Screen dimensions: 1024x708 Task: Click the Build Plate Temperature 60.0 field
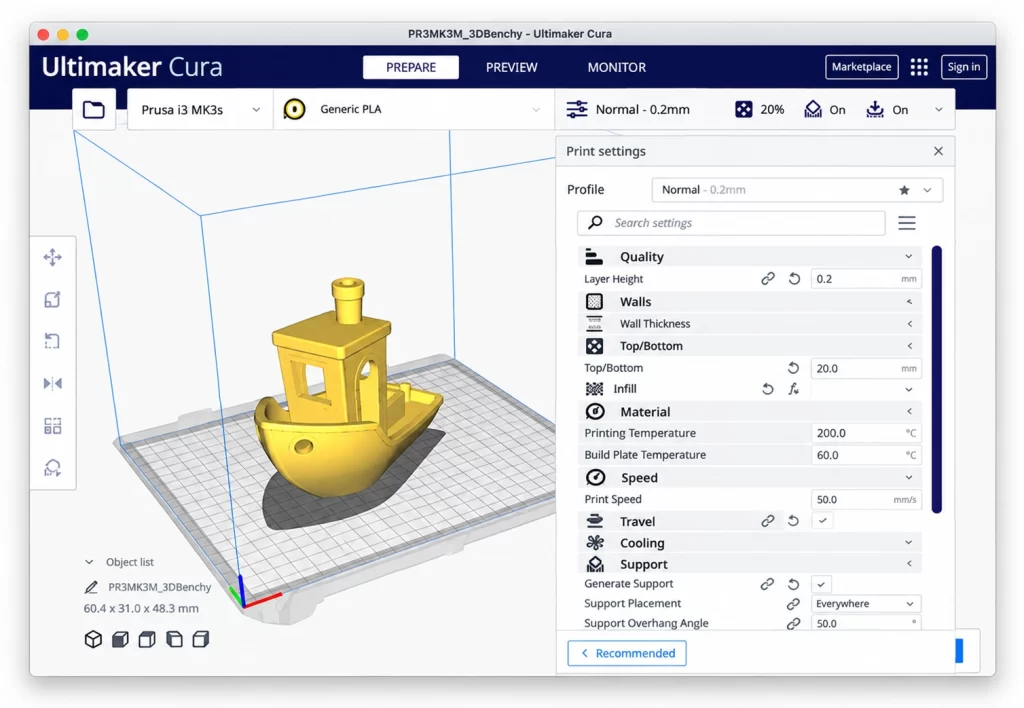866,455
